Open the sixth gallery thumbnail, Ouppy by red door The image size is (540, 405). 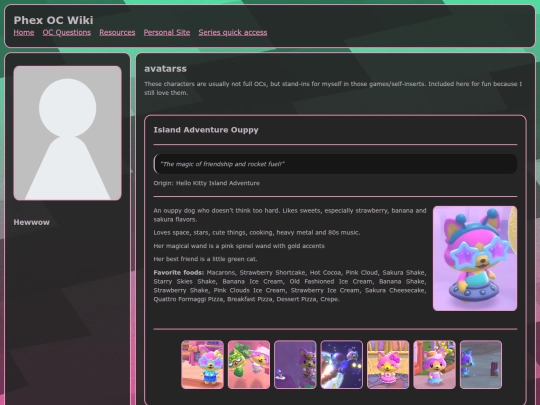[434, 364]
